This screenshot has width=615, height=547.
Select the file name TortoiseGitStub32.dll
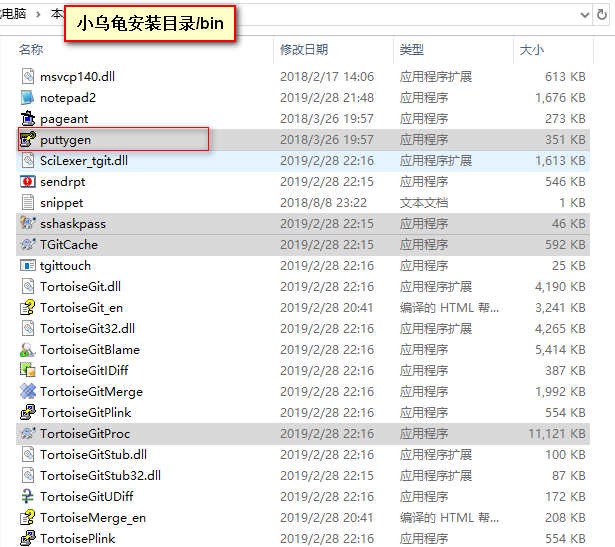(100, 476)
